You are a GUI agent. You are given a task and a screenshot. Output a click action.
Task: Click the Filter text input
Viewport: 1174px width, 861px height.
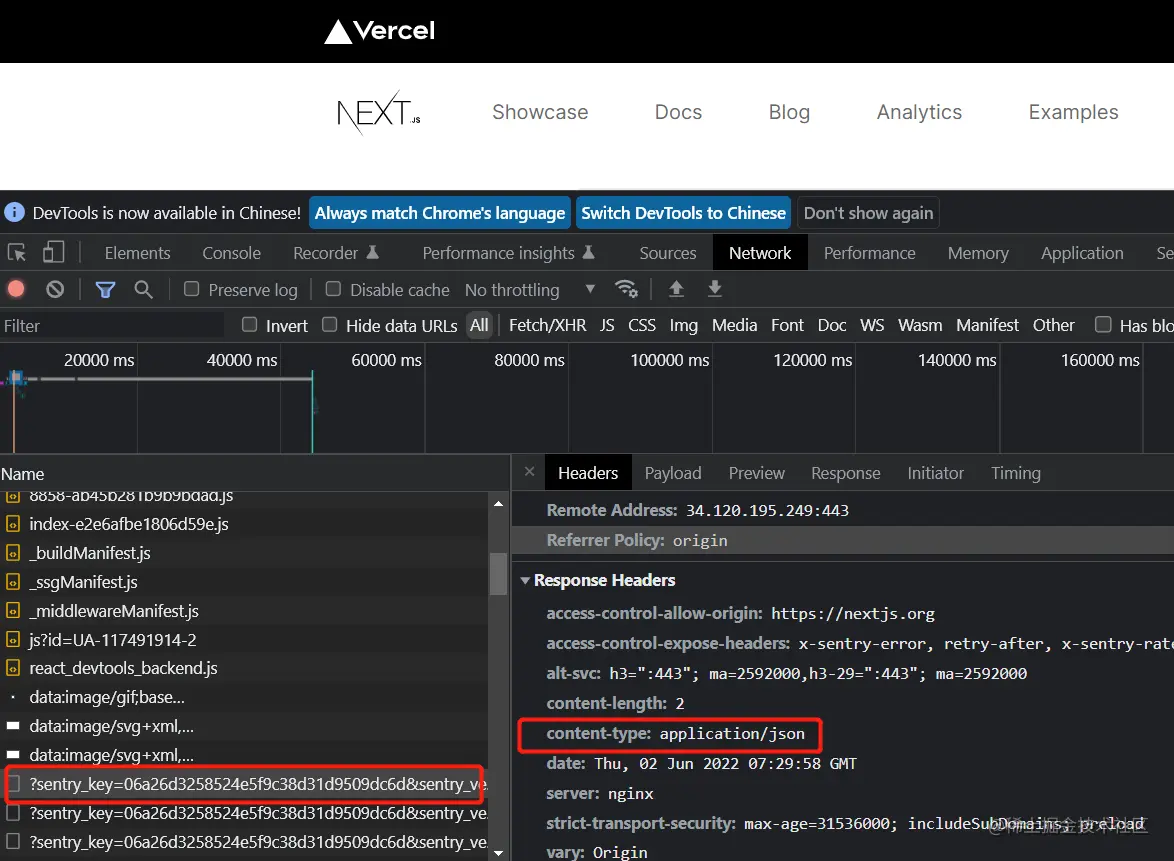[112, 326]
